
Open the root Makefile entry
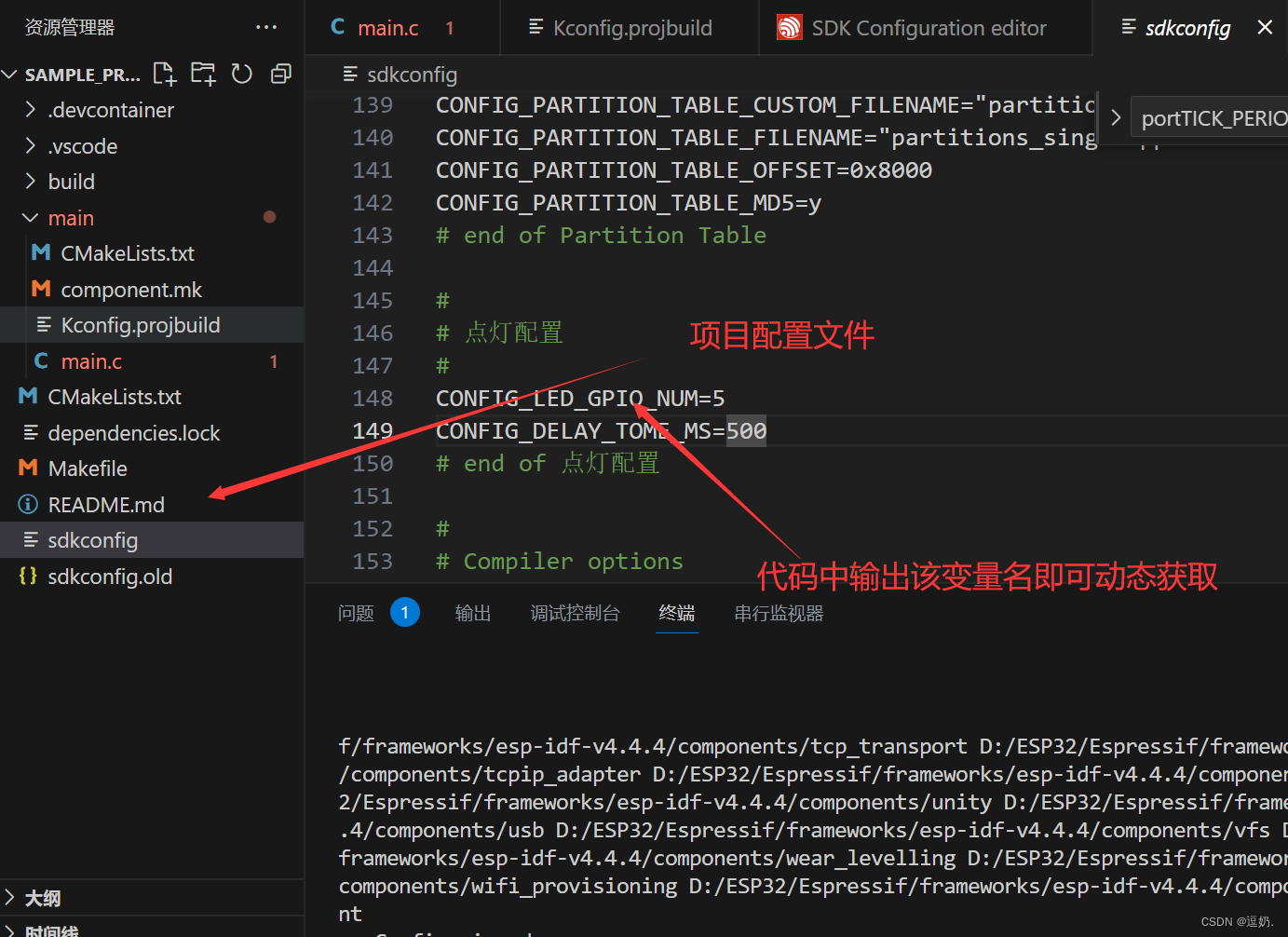(x=152, y=468)
